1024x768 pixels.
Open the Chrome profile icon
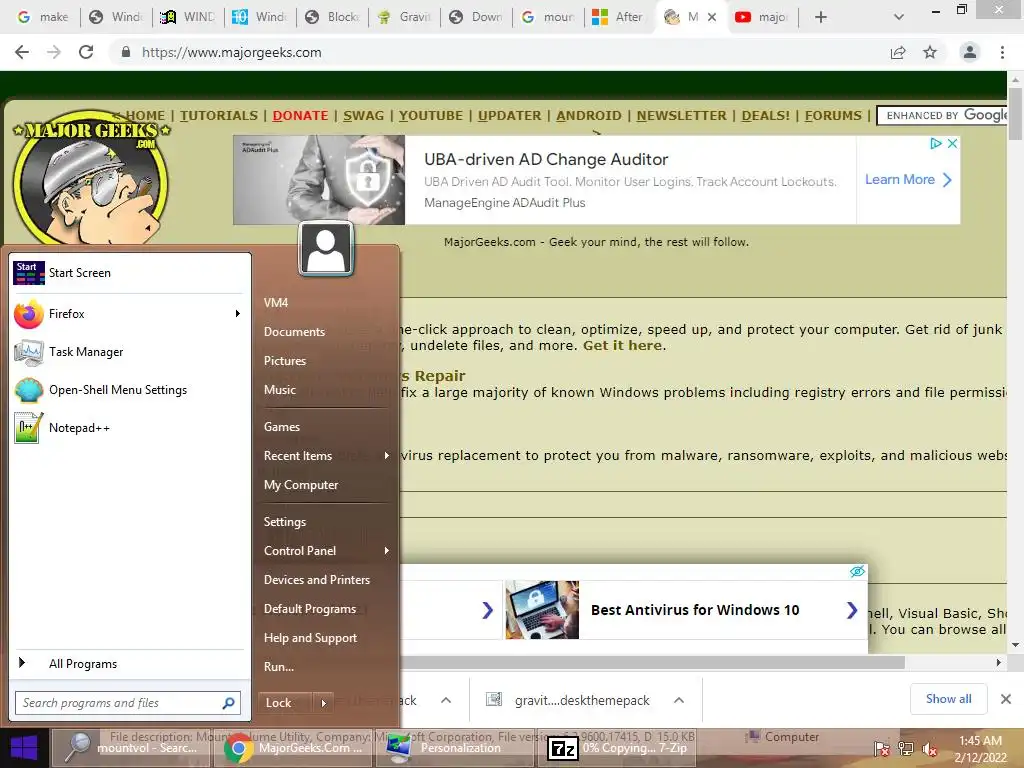point(970,52)
